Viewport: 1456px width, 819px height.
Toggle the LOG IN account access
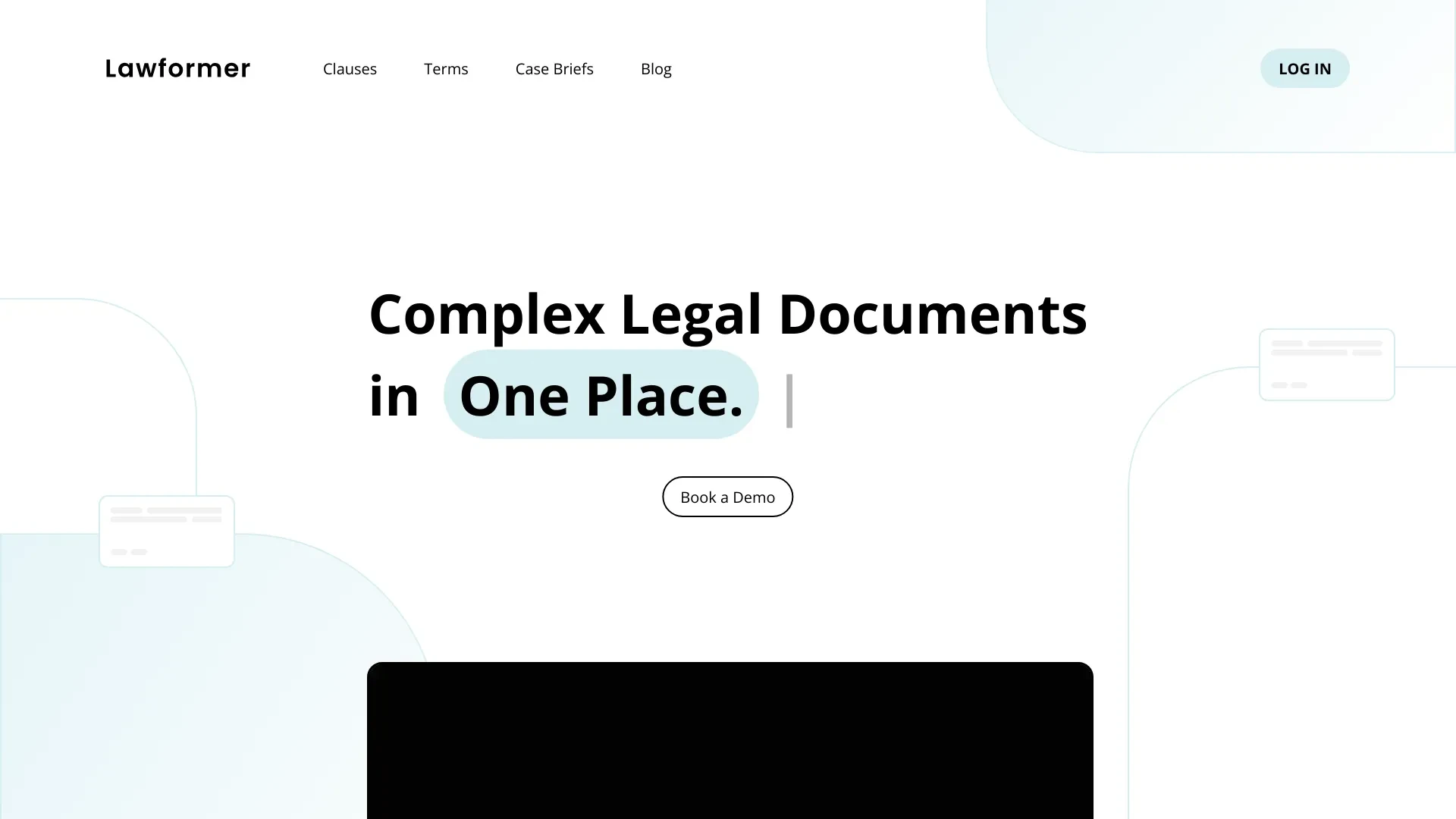(1305, 68)
